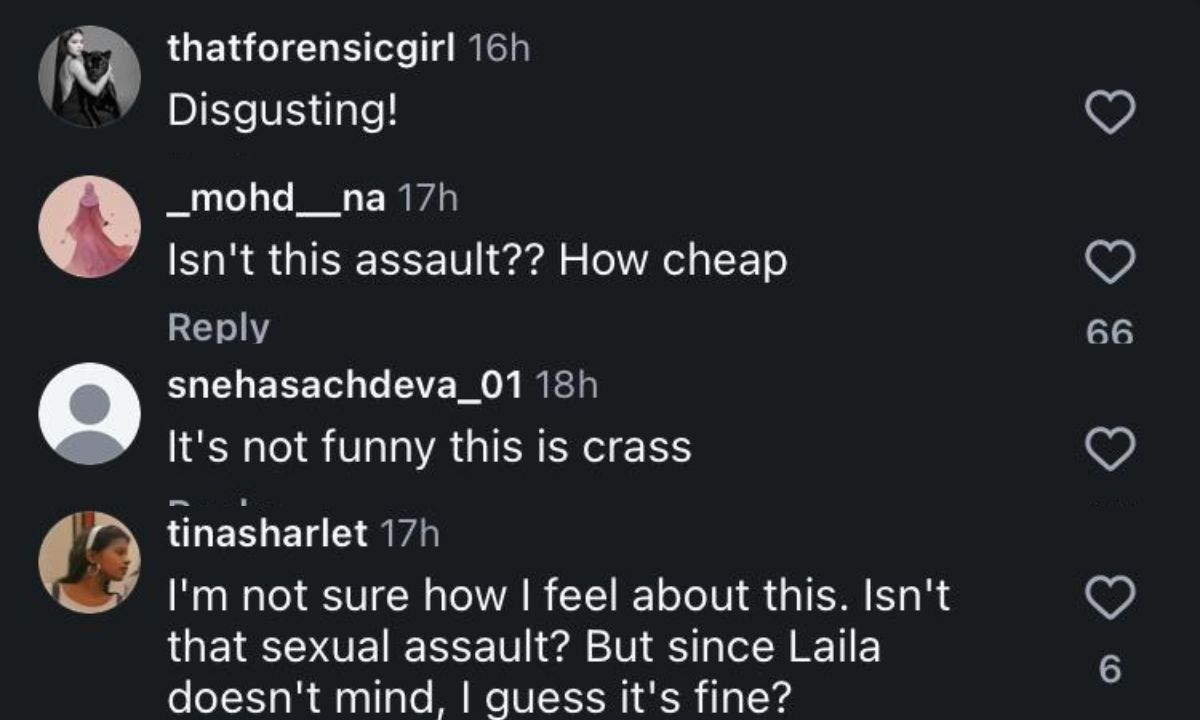
Task: Select tinasharlet's comment about Laila
Action: (x=558, y=645)
